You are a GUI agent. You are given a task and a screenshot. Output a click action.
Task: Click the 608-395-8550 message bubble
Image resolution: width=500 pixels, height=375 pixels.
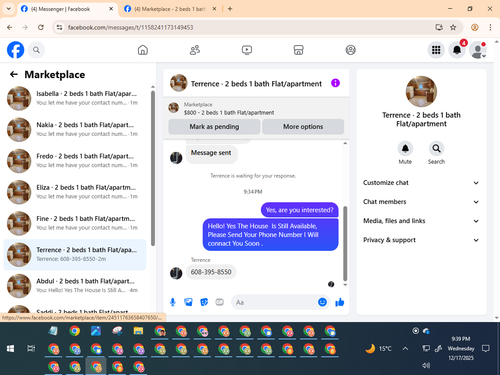click(211, 272)
